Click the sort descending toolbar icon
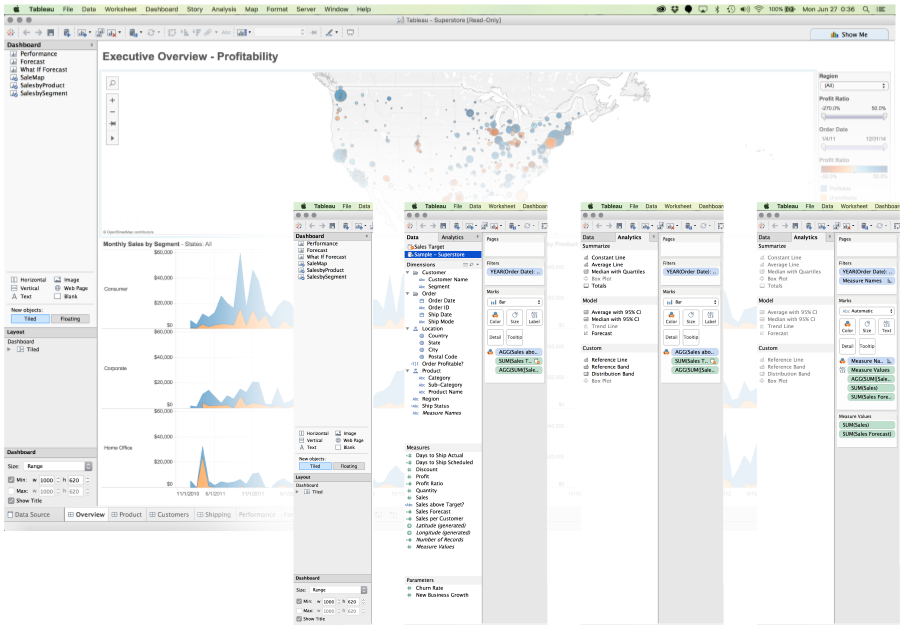 tap(197, 33)
